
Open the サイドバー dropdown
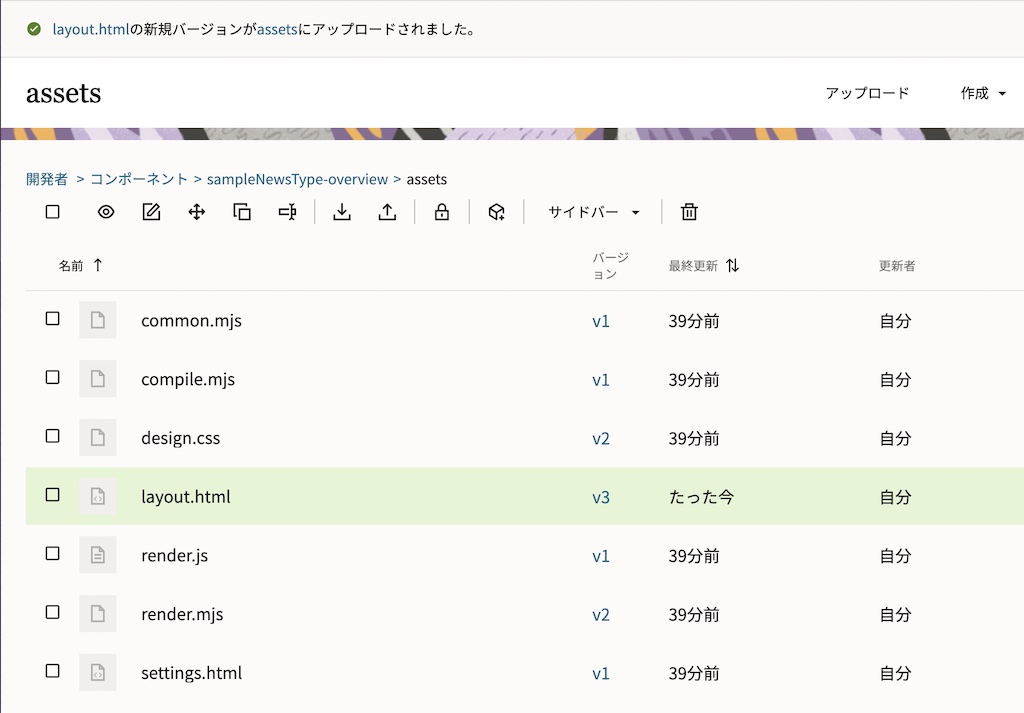[x=593, y=212]
